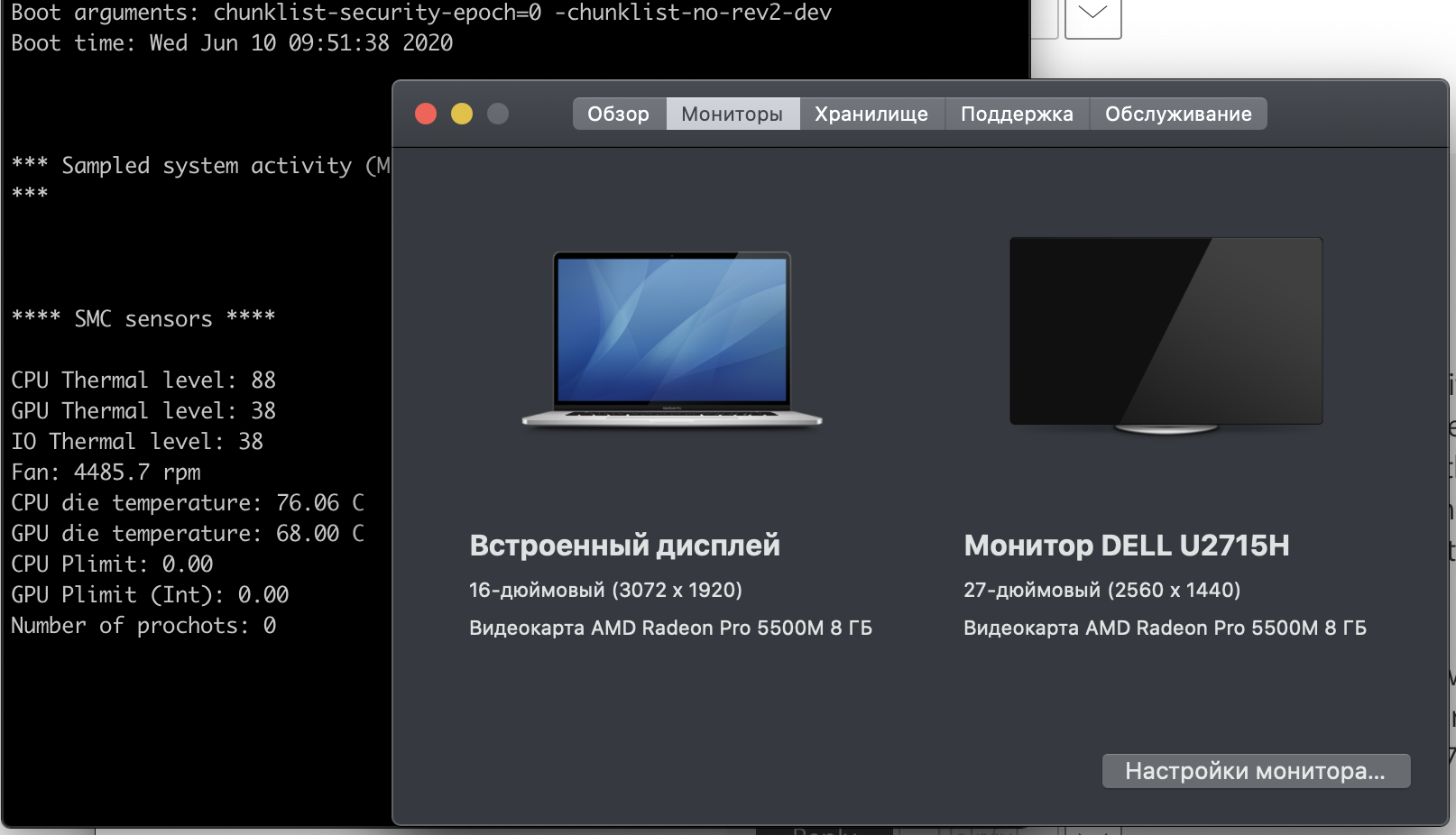Click the Boot arguments line in Terminal
Screen dimensions: 1456x835
coord(421,14)
